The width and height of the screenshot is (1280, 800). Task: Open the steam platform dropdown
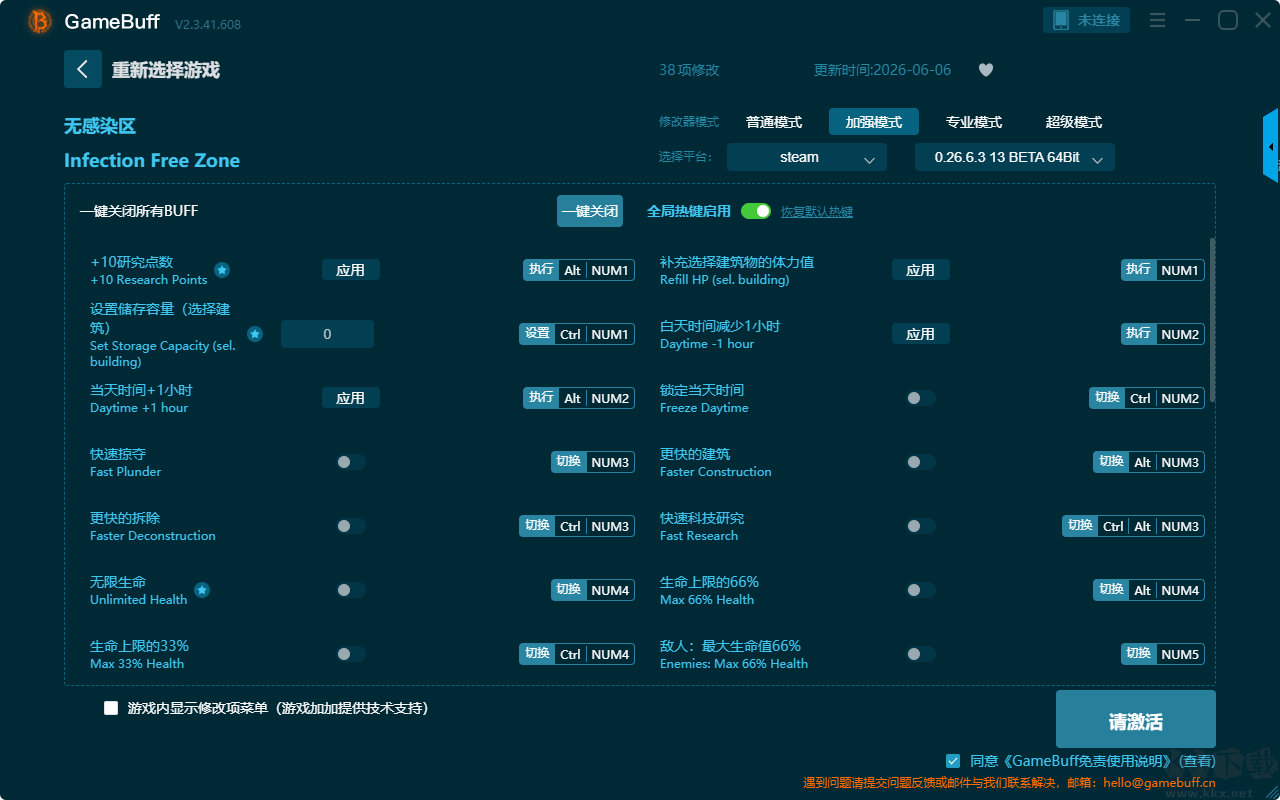pyautogui.click(x=807, y=157)
